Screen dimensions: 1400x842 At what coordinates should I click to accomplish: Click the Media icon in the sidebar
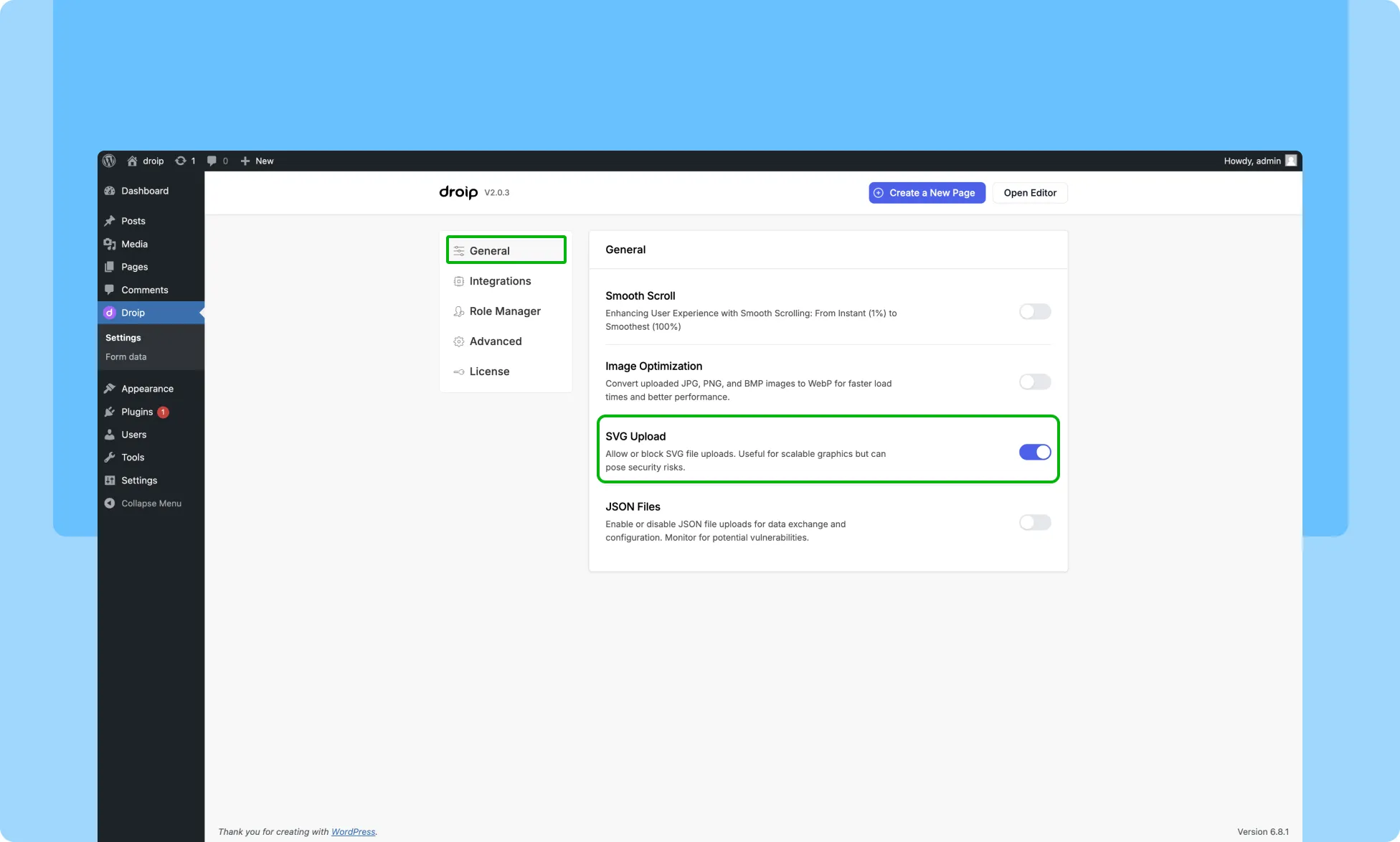tap(110, 244)
